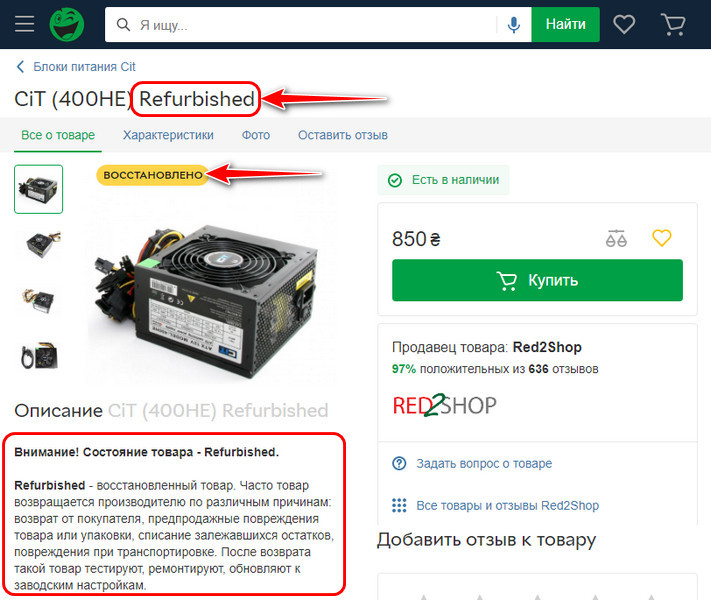Switch to the Фото tab
The width and height of the screenshot is (711, 600).
tap(256, 135)
